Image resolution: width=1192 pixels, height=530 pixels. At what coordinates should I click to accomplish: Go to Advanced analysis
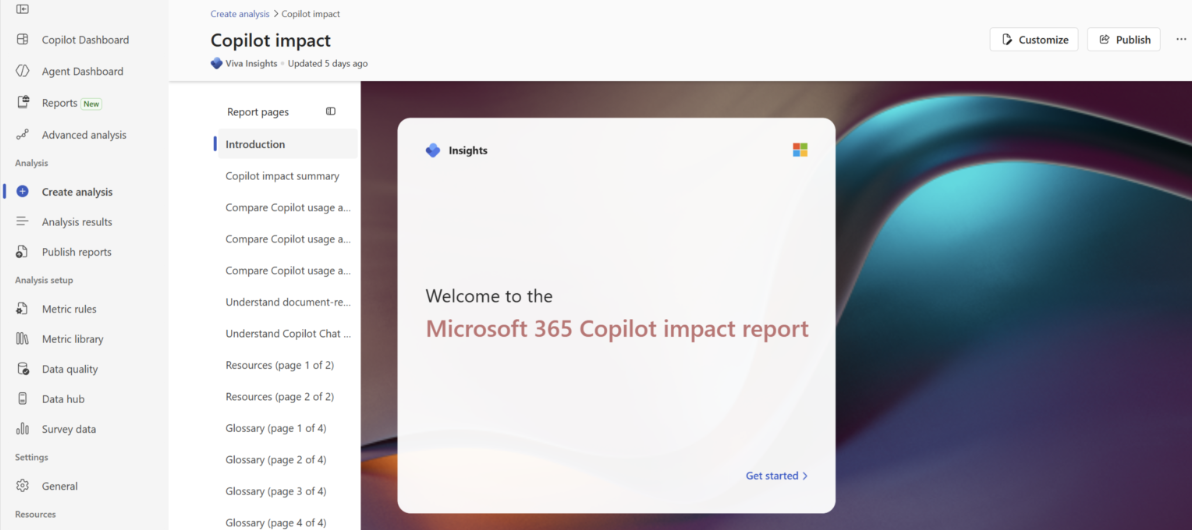coord(84,135)
